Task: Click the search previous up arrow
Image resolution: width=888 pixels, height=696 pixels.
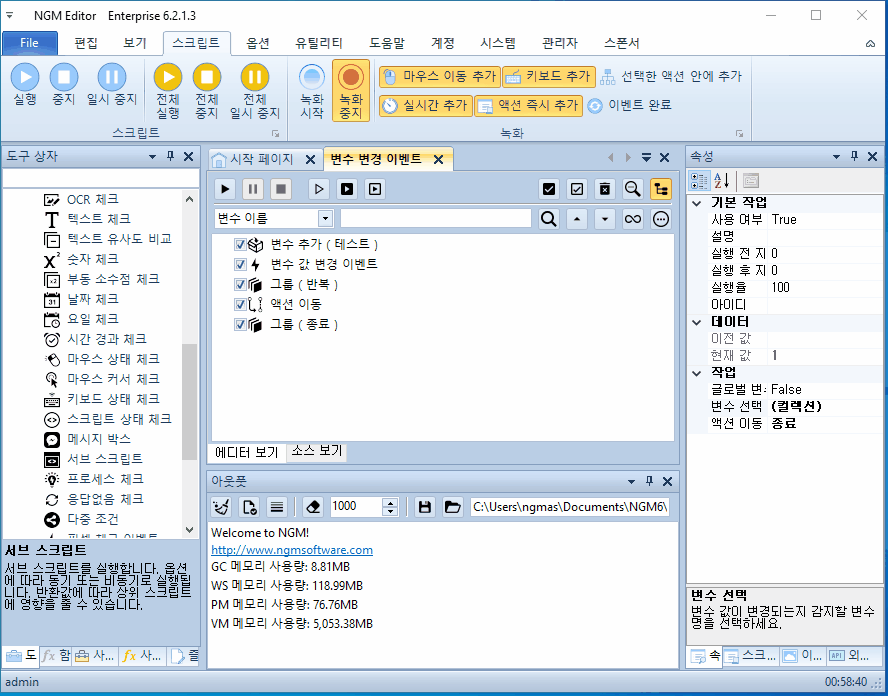Action: coord(577,219)
